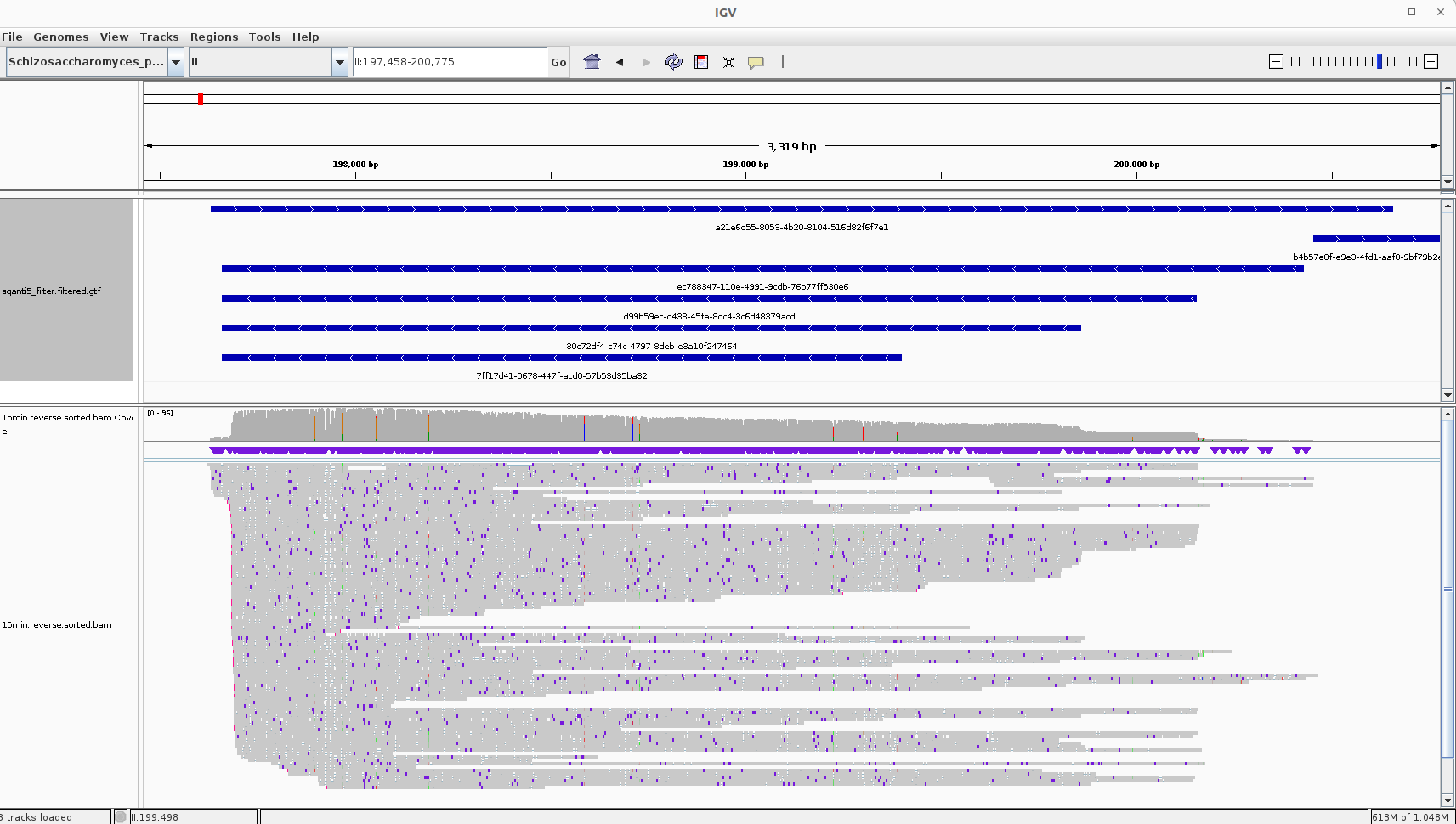Open the Tracks menu
1456x824 pixels.
[159, 37]
